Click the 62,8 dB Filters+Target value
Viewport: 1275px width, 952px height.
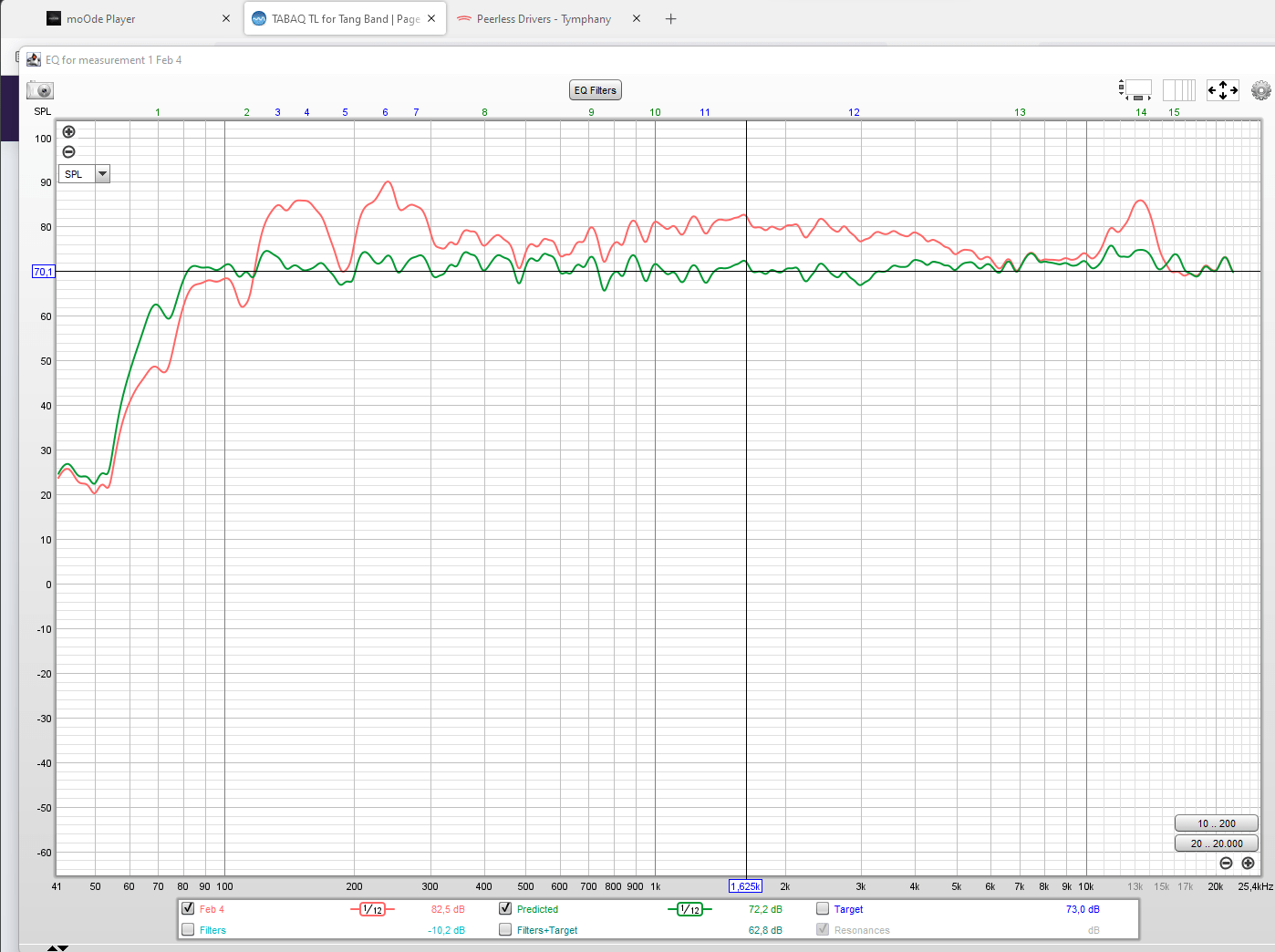pos(765,930)
